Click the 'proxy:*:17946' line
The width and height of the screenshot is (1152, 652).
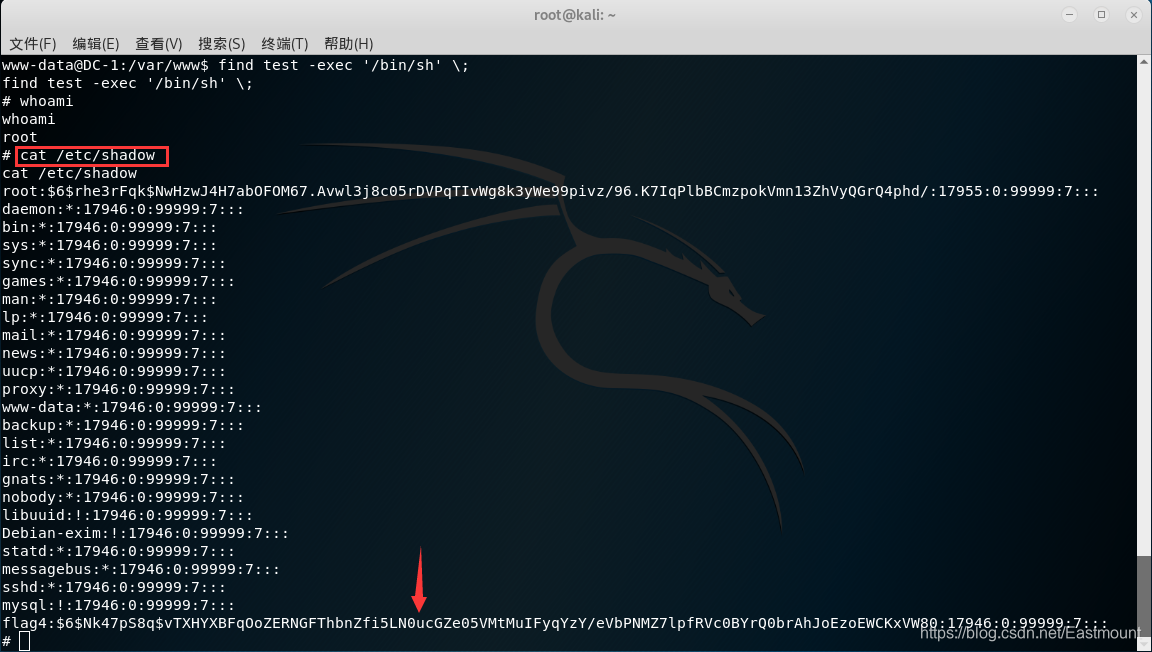[x=118, y=389]
